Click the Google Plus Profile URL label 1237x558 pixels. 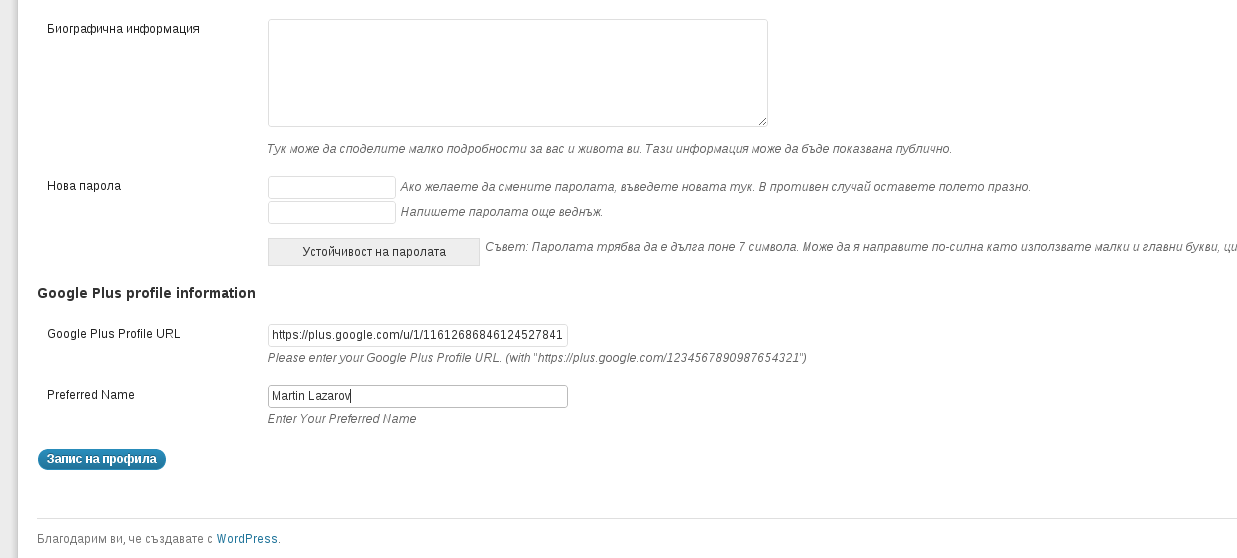(114, 334)
